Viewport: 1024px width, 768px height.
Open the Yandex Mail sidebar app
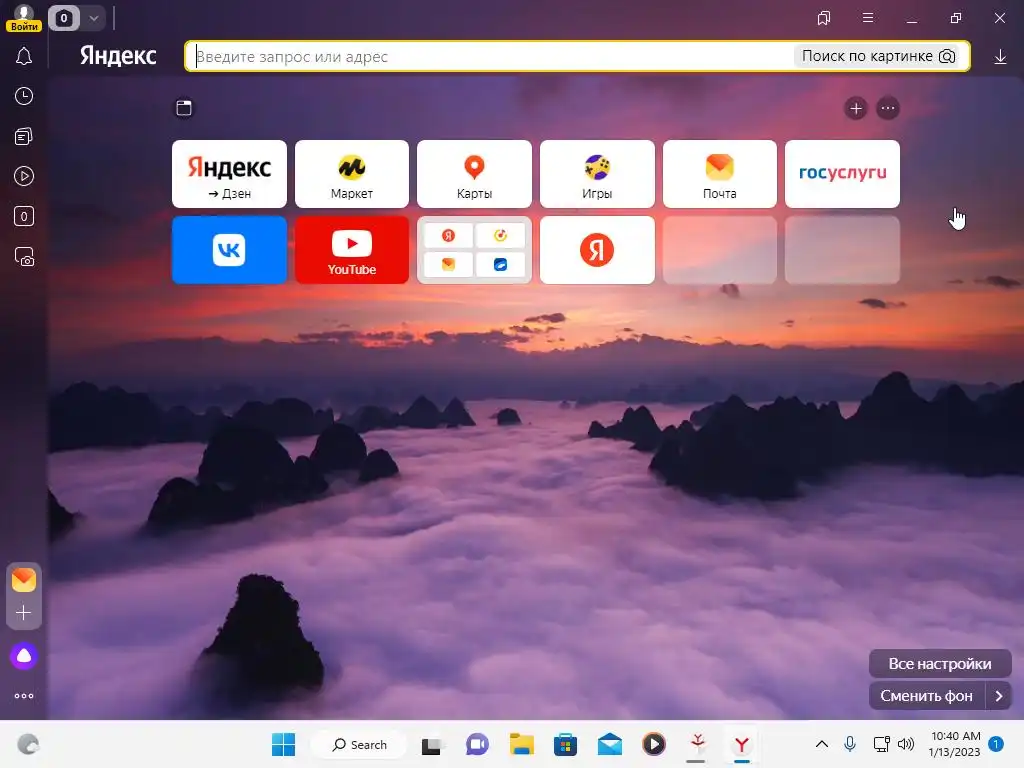(24, 580)
